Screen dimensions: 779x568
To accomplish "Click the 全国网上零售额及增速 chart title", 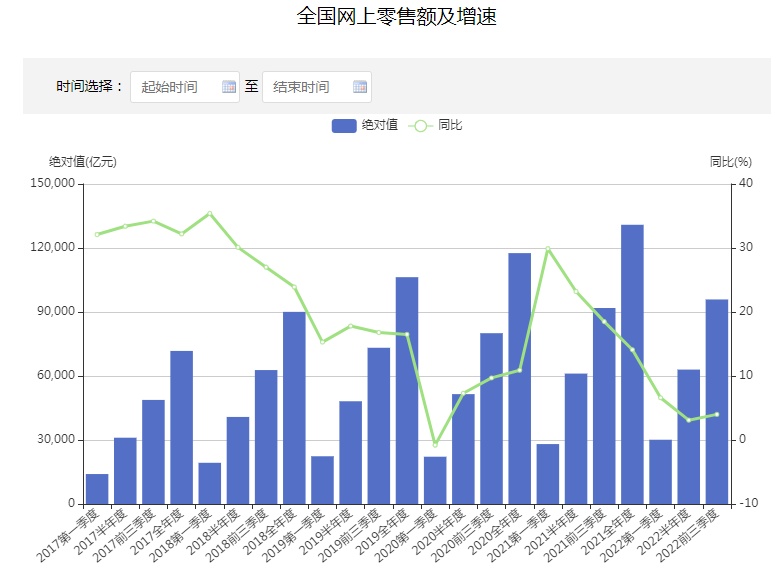I will tap(396, 17).
